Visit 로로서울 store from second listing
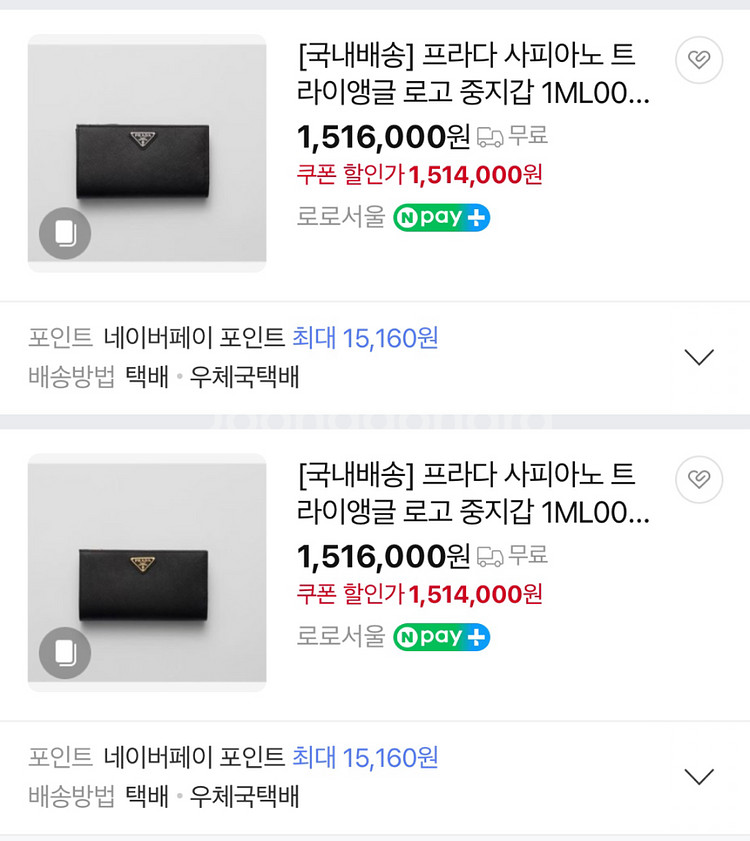The width and height of the screenshot is (750, 841). pos(341,636)
